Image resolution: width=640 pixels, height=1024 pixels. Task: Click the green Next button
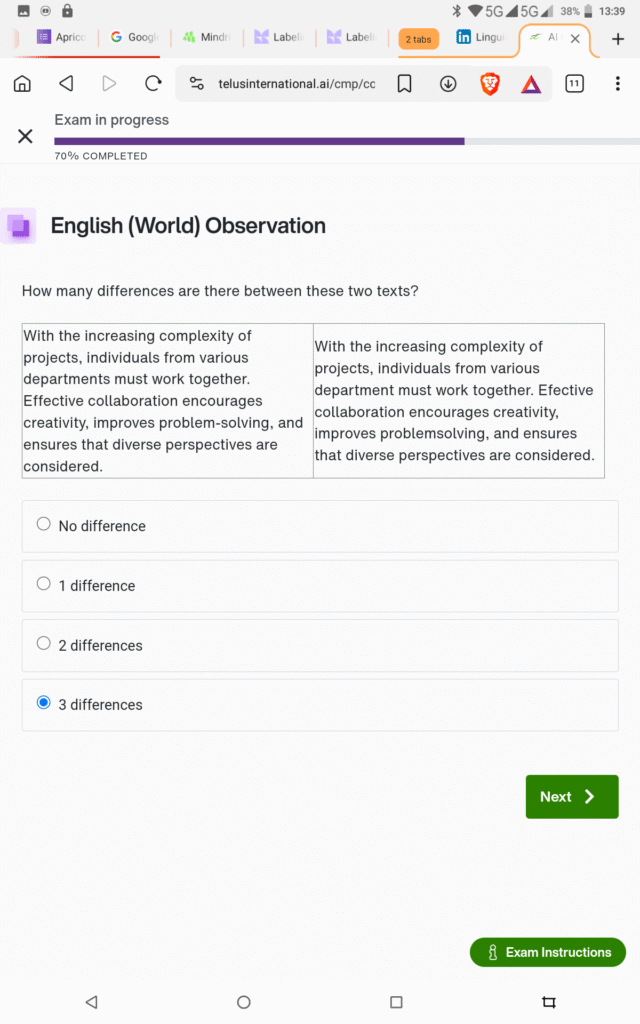(x=572, y=797)
